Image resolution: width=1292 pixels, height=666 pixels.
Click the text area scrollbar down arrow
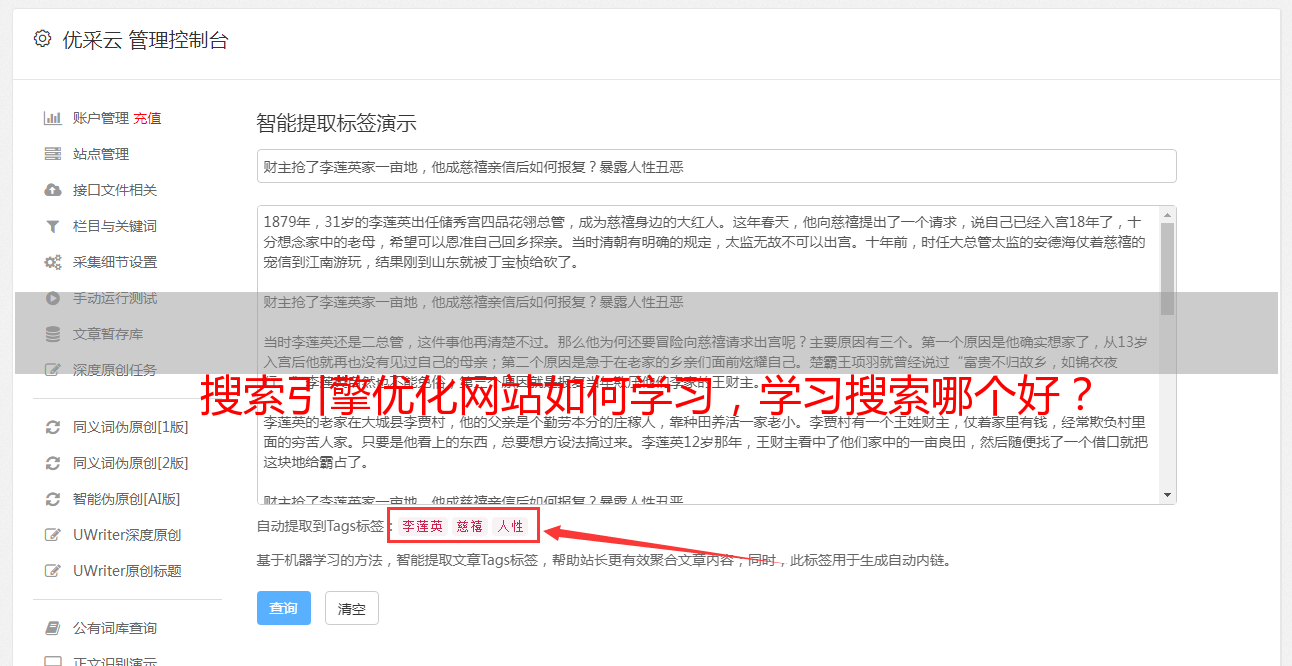1167,495
